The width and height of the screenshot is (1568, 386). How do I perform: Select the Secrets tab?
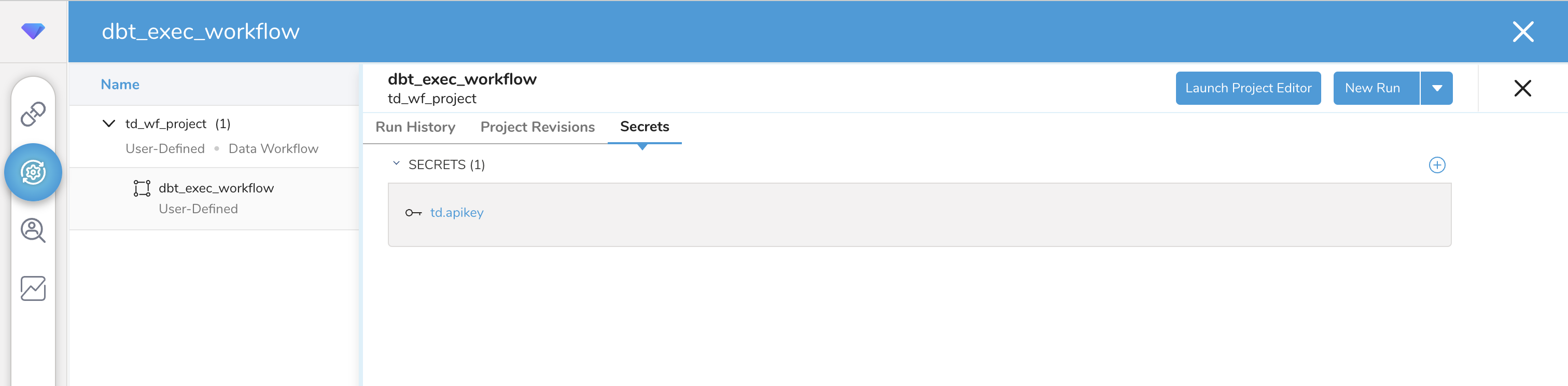pos(644,127)
